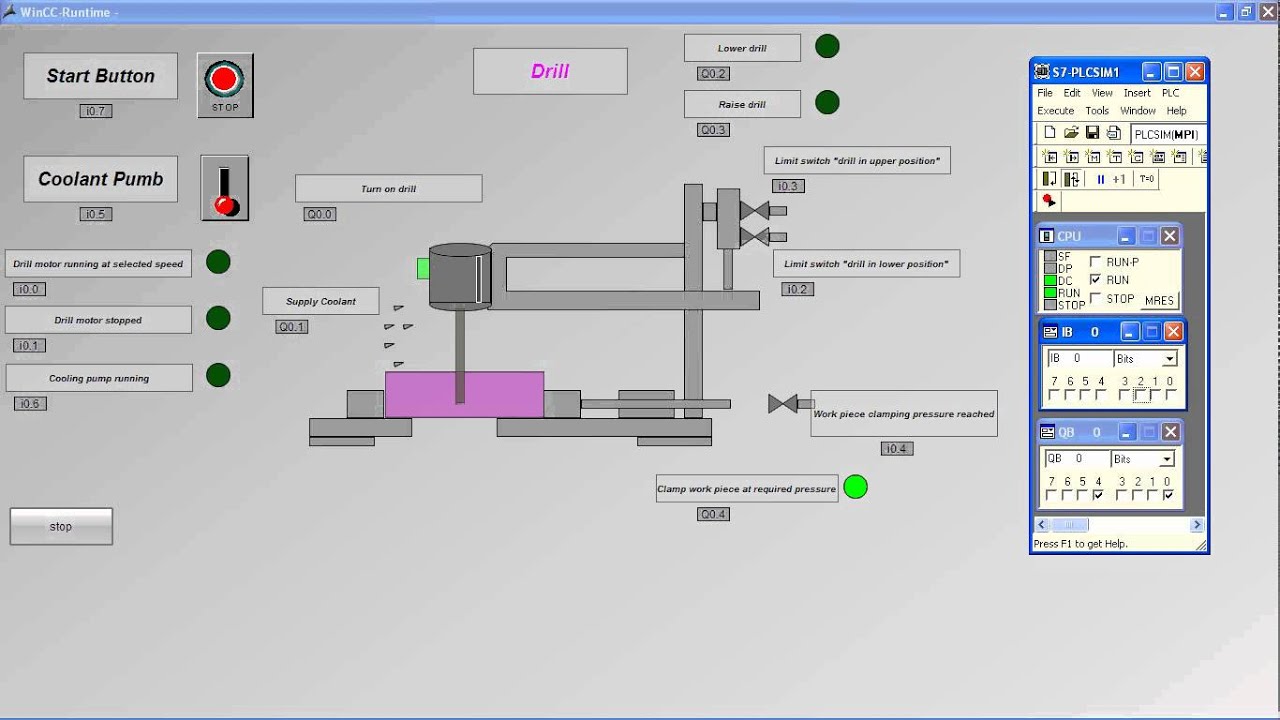
Task: Click the stop button at bottom left
Action: 61,526
